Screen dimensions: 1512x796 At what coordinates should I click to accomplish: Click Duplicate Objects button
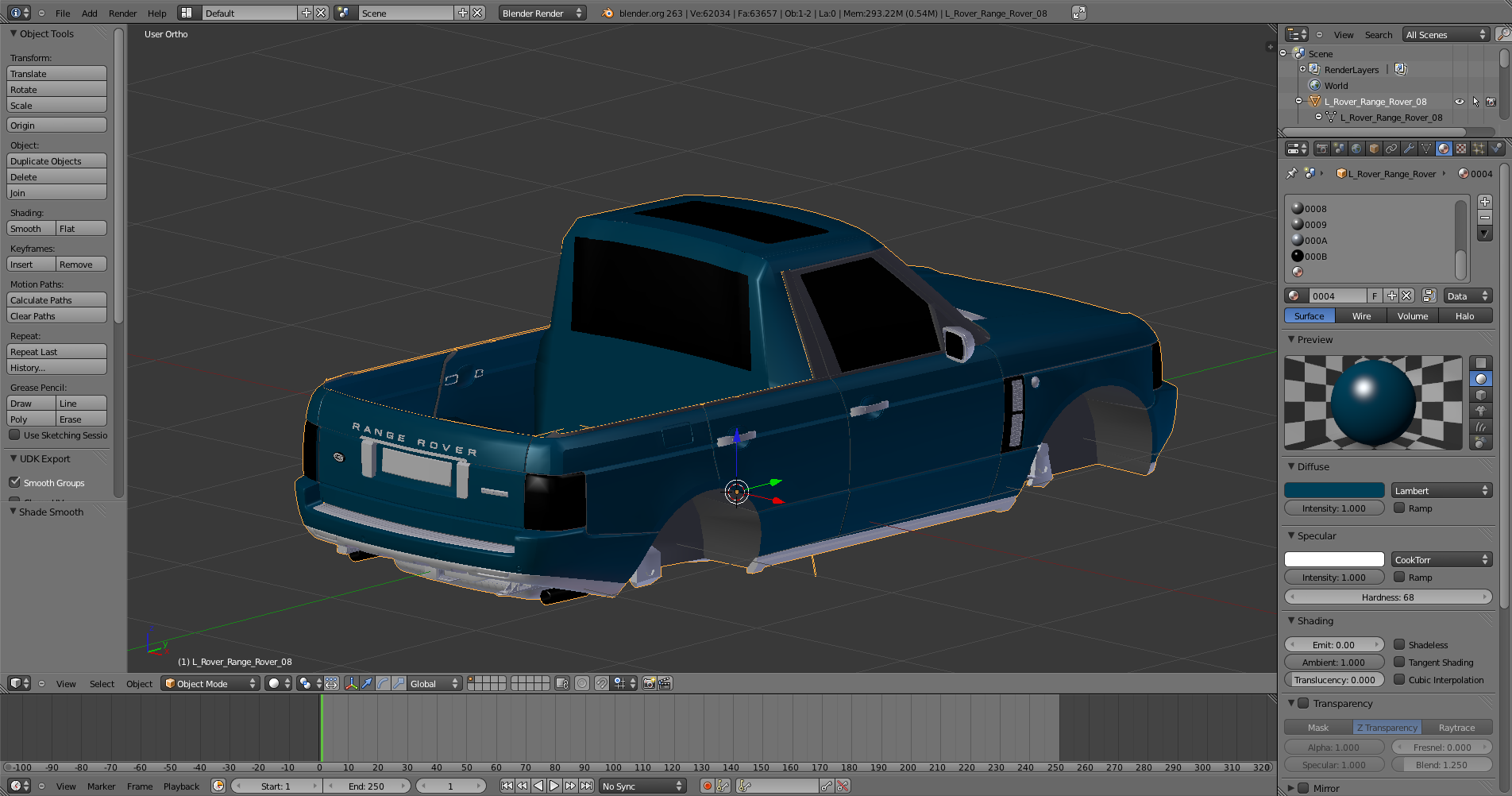click(56, 160)
